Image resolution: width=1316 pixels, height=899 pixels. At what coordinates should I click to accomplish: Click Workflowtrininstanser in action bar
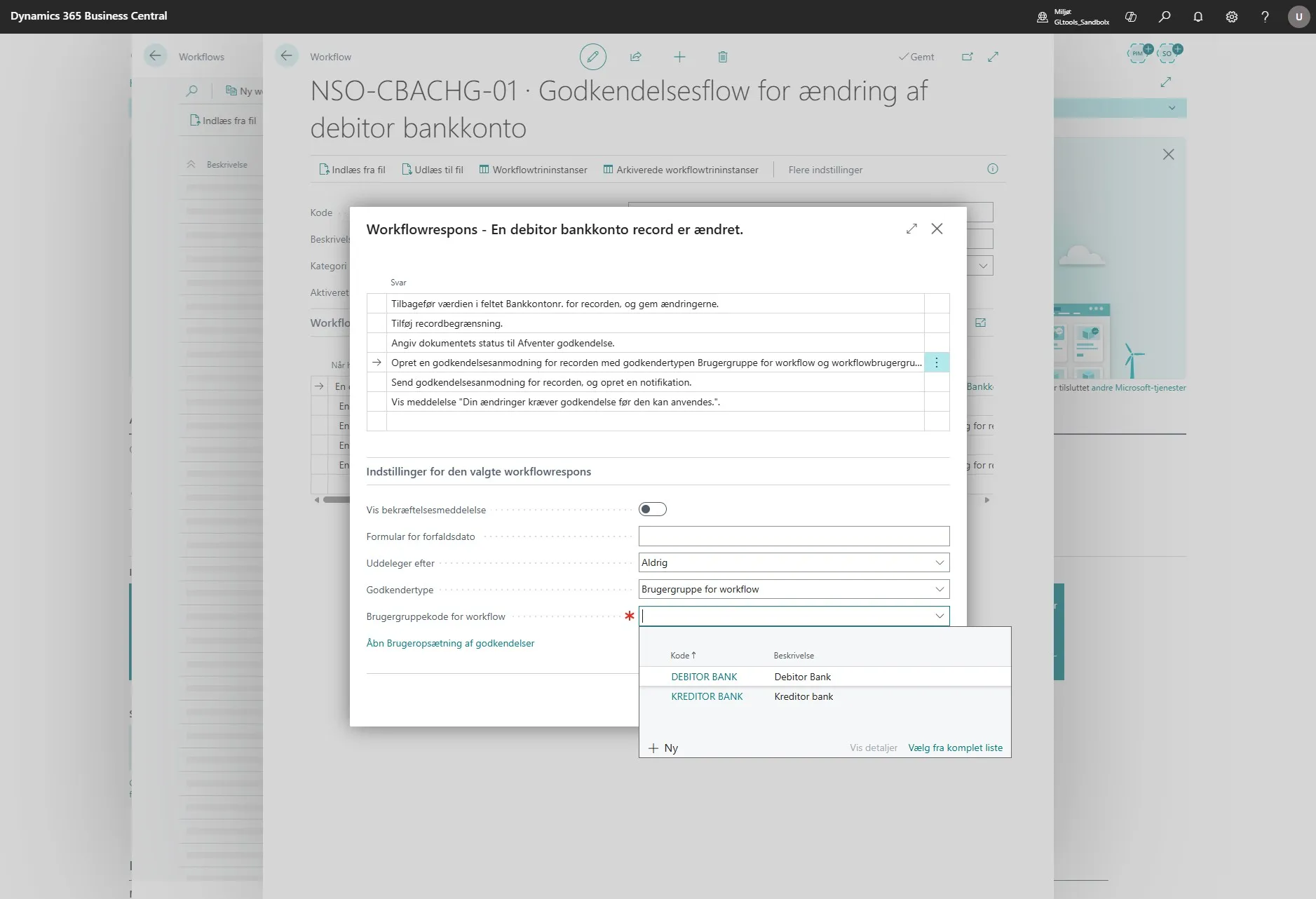click(x=534, y=170)
